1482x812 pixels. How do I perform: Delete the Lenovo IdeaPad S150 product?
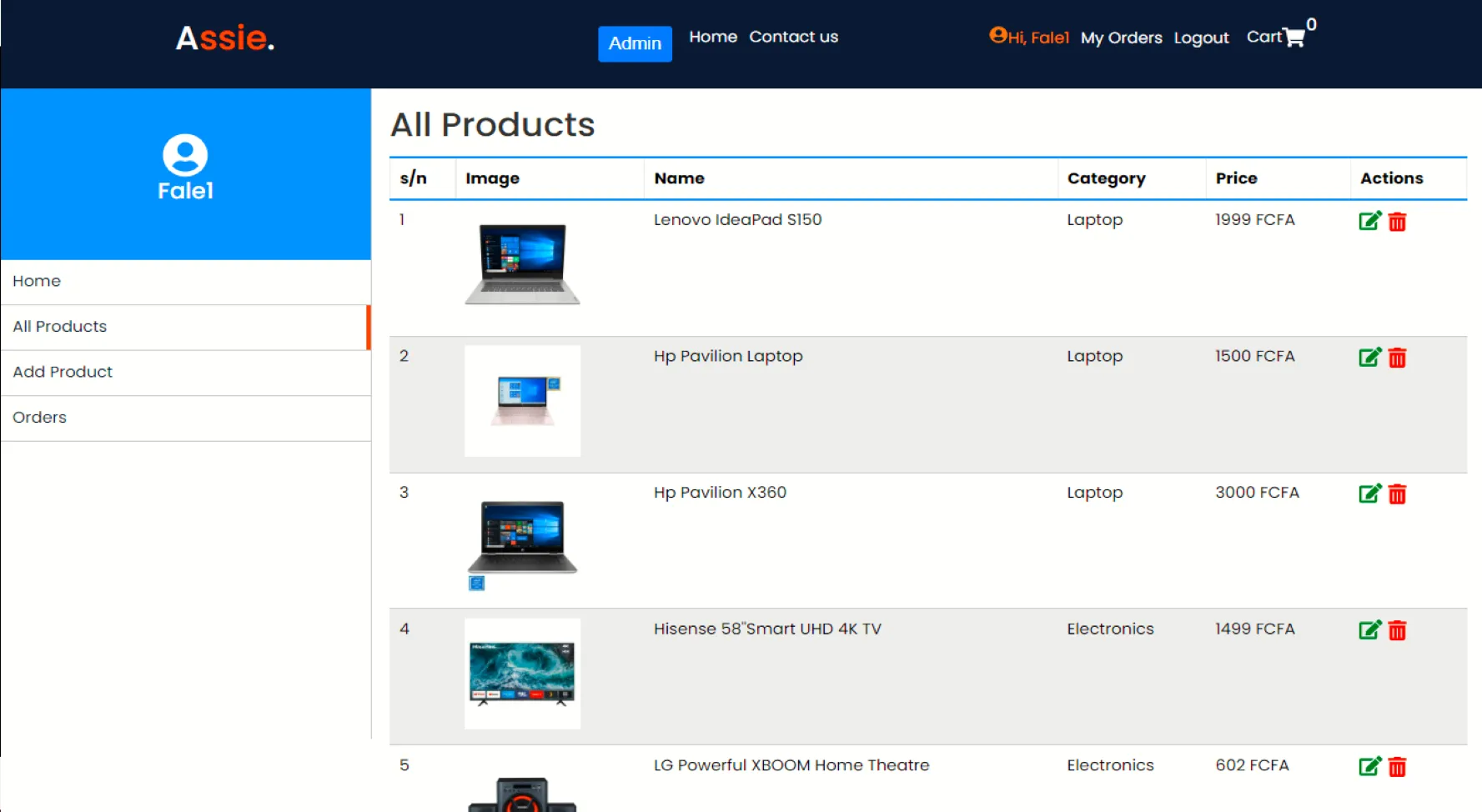(x=1398, y=222)
